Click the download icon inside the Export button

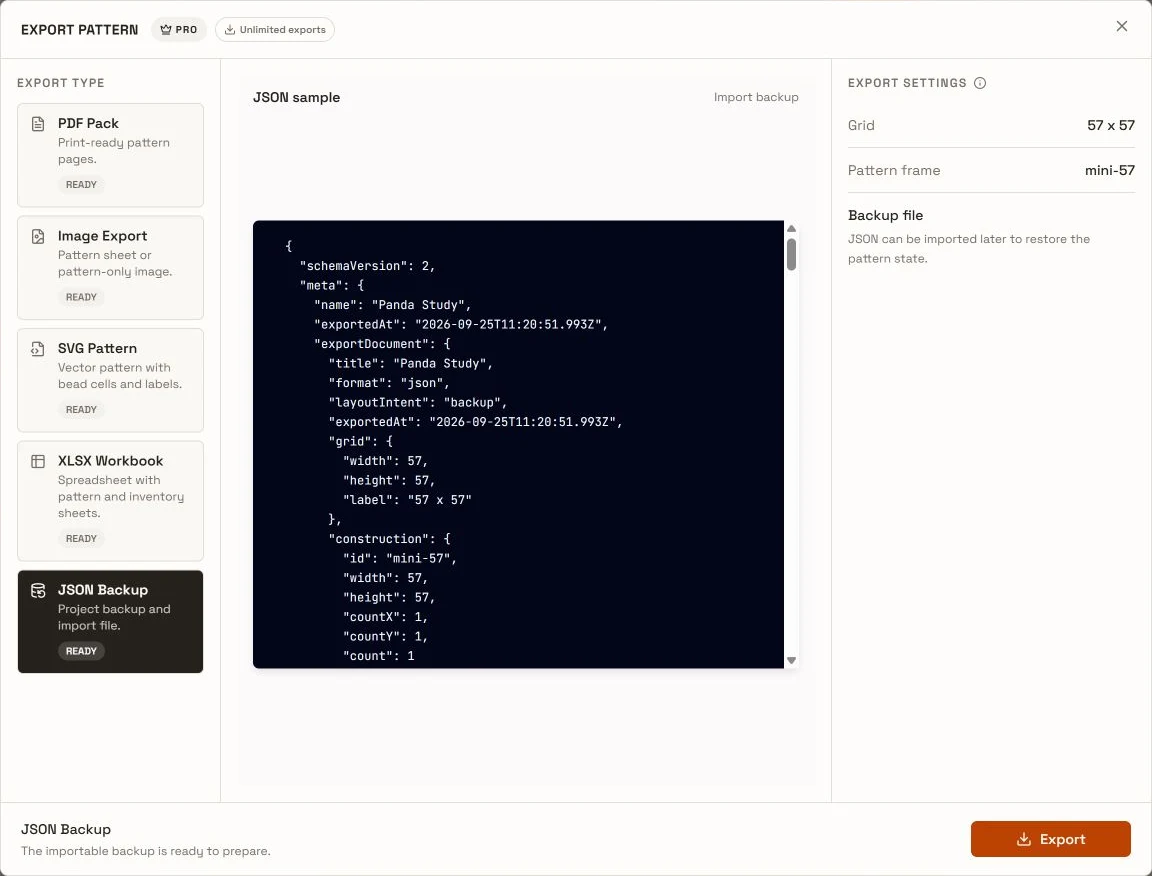(x=1023, y=839)
